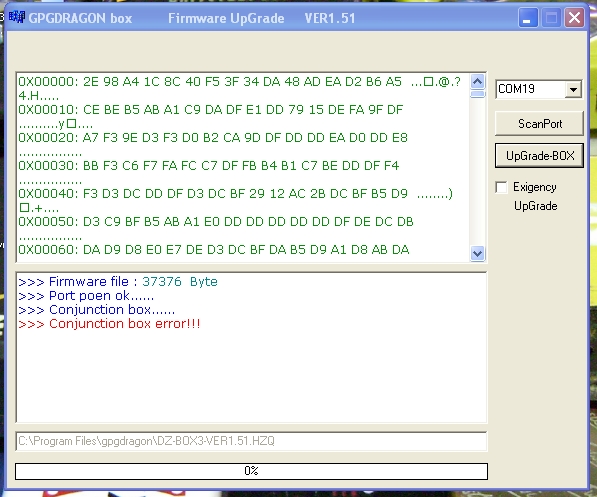The width and height of the screenshot is (597, 497).
Task: Click the disabled maximize button
Action: (x=551, y=18)
